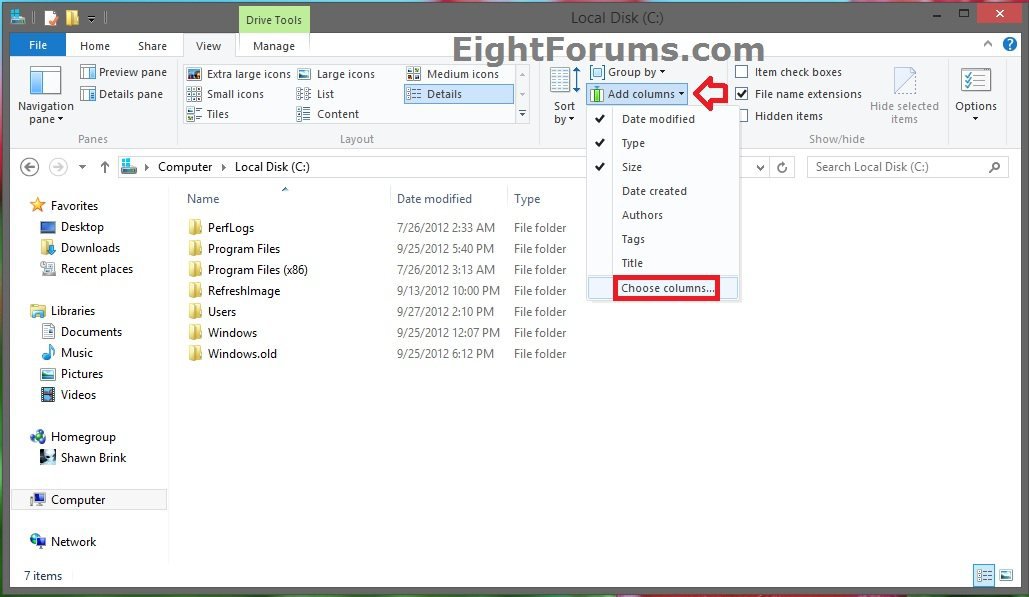Click the Help question mark icon
This screenshot has height=597, width=1029.
click(1011, 45)
